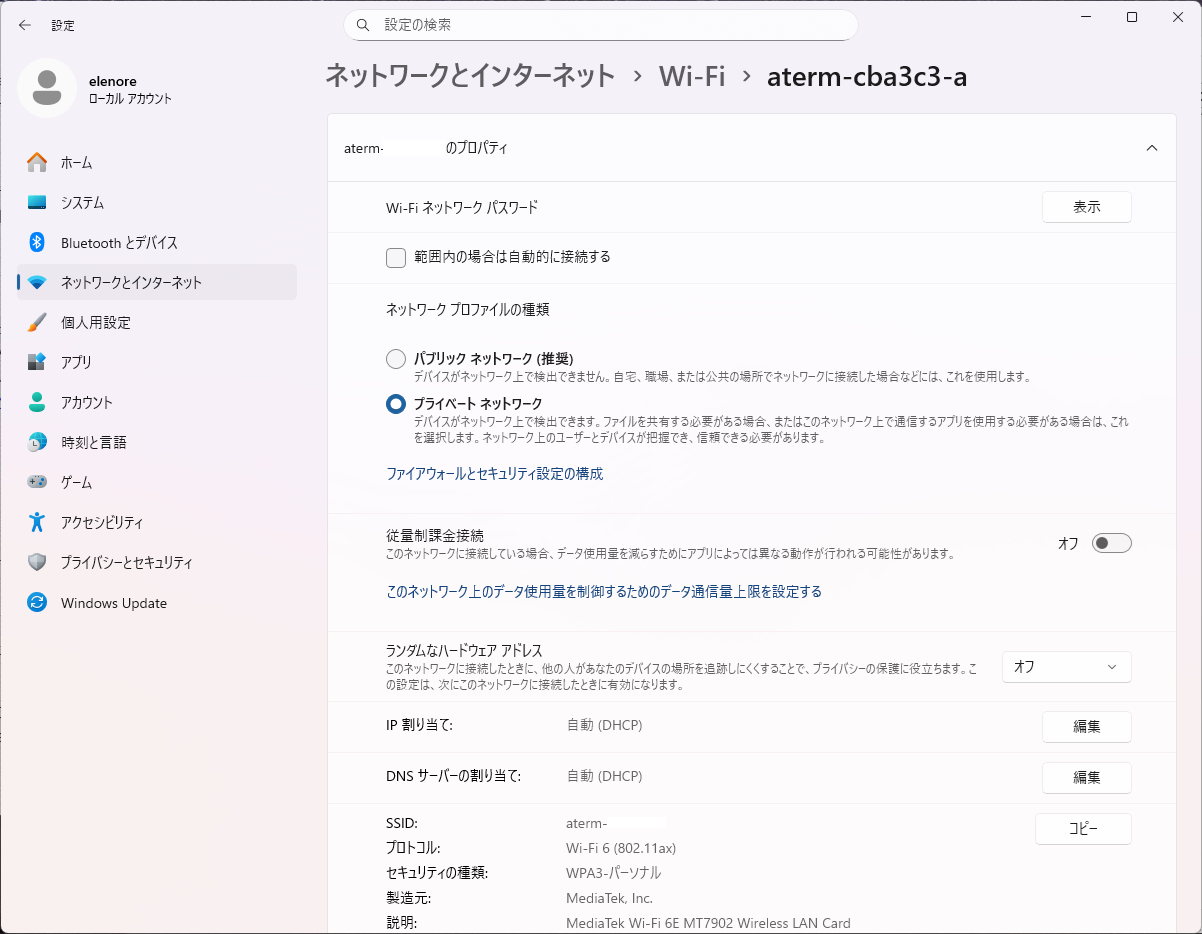Viewport: 1202px width, 934px height.
Task: Open the Apps (アプリ) icon
Action: point(37,362)
